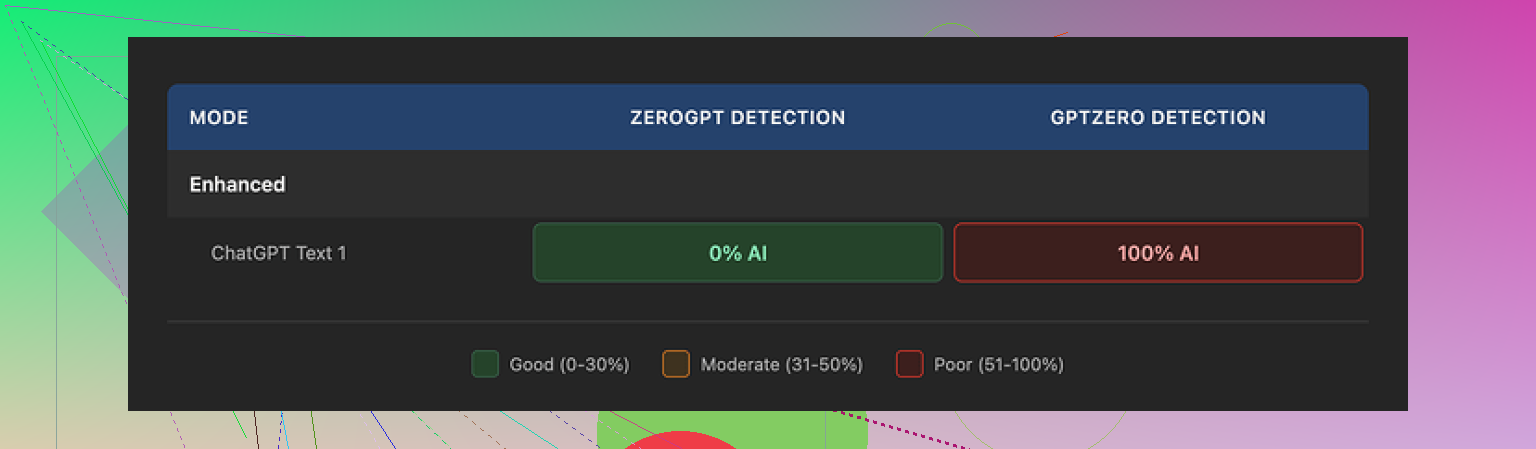Click the Moderate (31-50%) legend text

pos(781,365)
